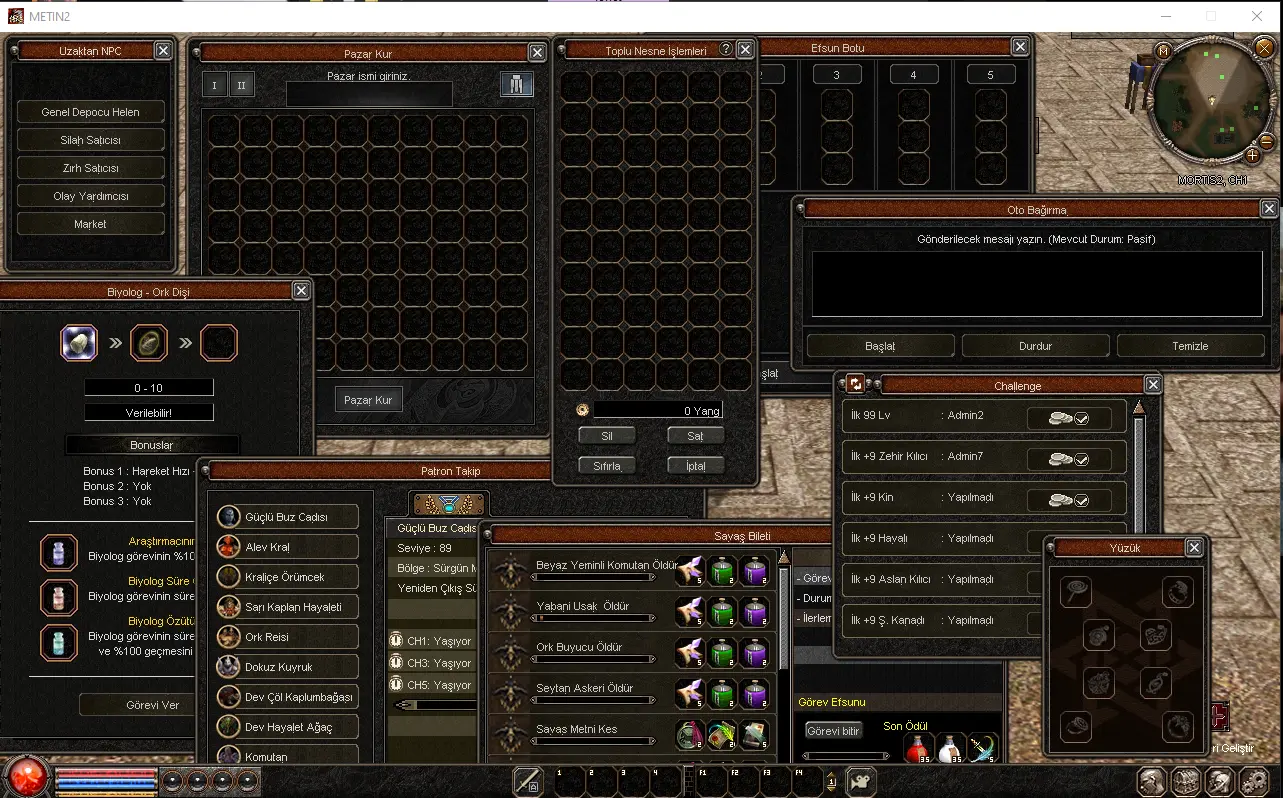The width and height of the screenshot is (1283, 798).
Task: Select Güçlü Buz Cadısı boss
Action: pos(288,517)
